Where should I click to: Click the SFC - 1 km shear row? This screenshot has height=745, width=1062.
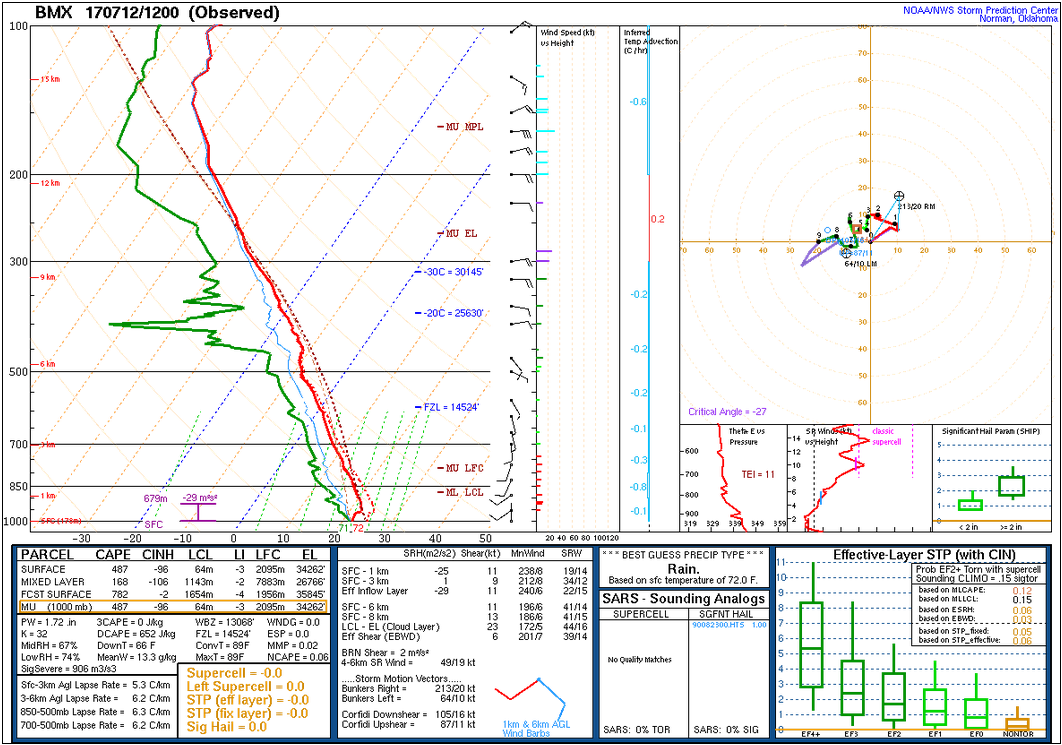point(465,571)
